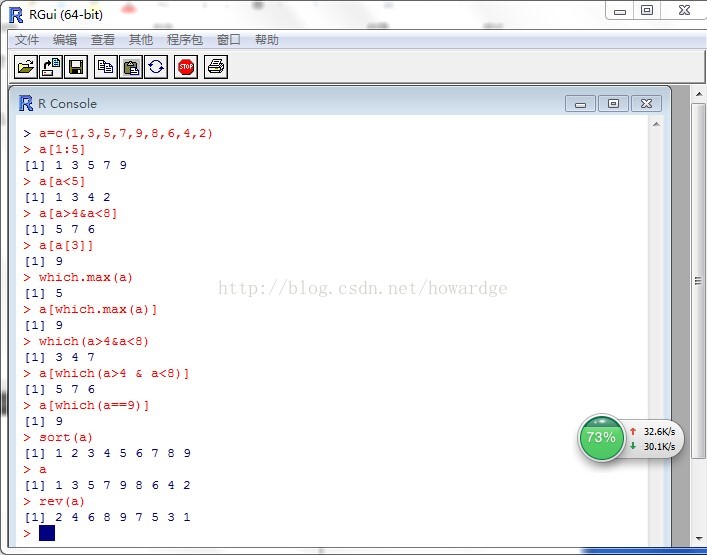Open the 帮助 menu
The width and height of the screenshot is (707, 555).
point(266,40)
